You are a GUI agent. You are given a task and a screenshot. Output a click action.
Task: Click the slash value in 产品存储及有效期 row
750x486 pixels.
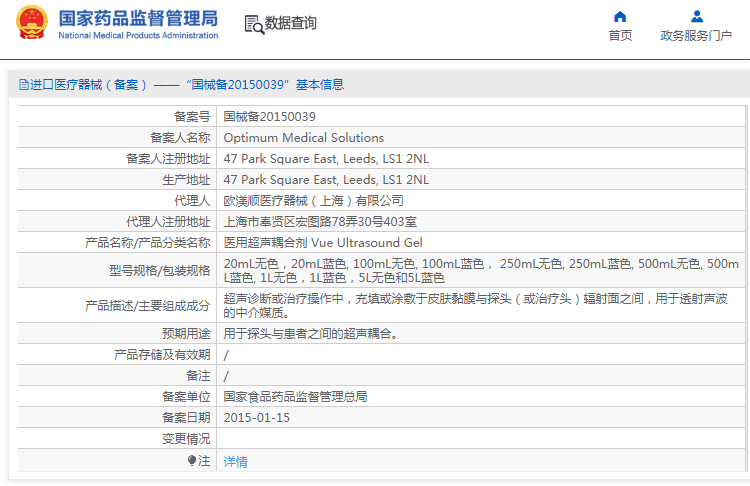226,355
